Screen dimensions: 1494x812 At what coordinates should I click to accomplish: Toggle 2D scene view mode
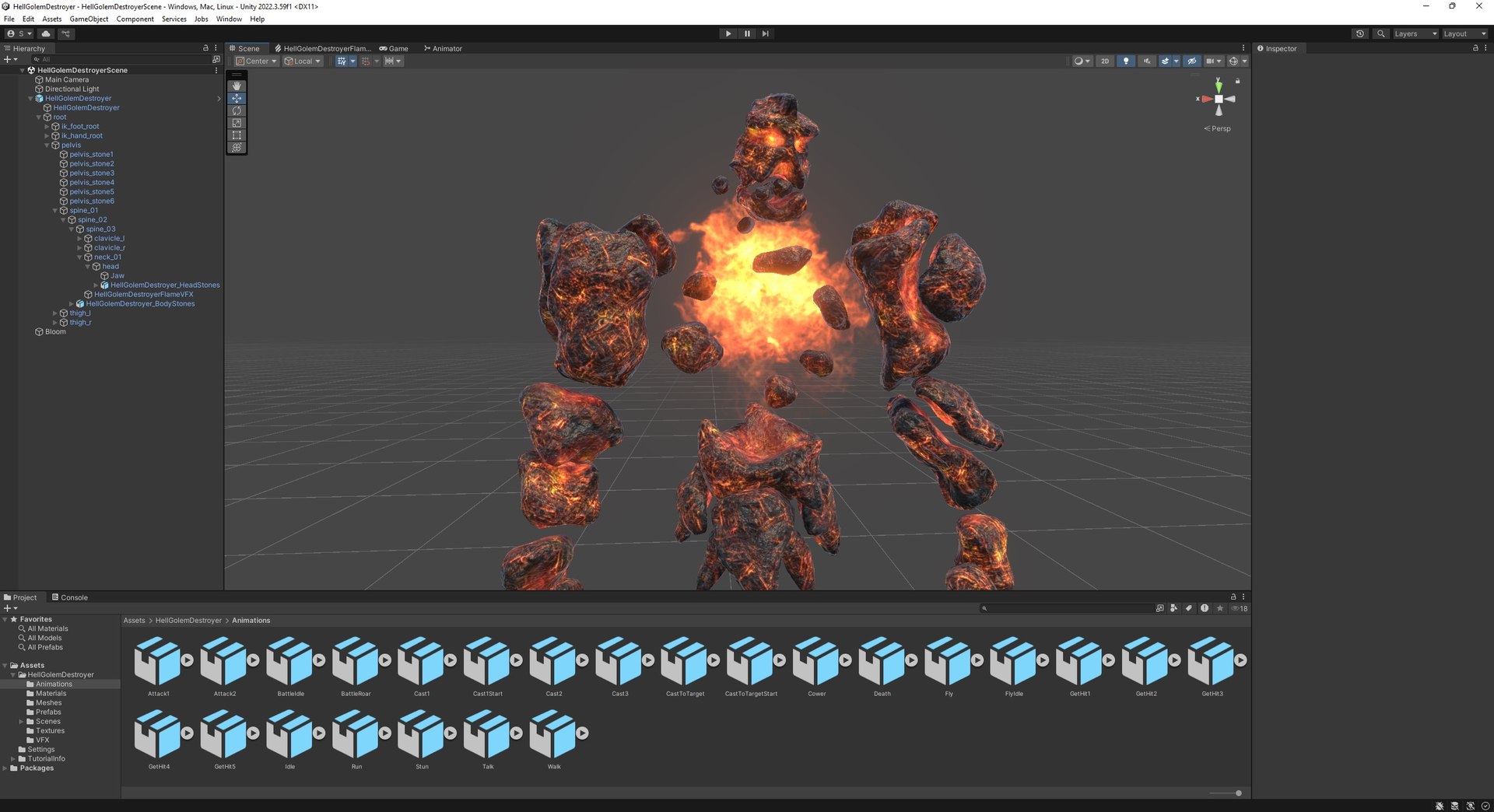[1105, 61]
